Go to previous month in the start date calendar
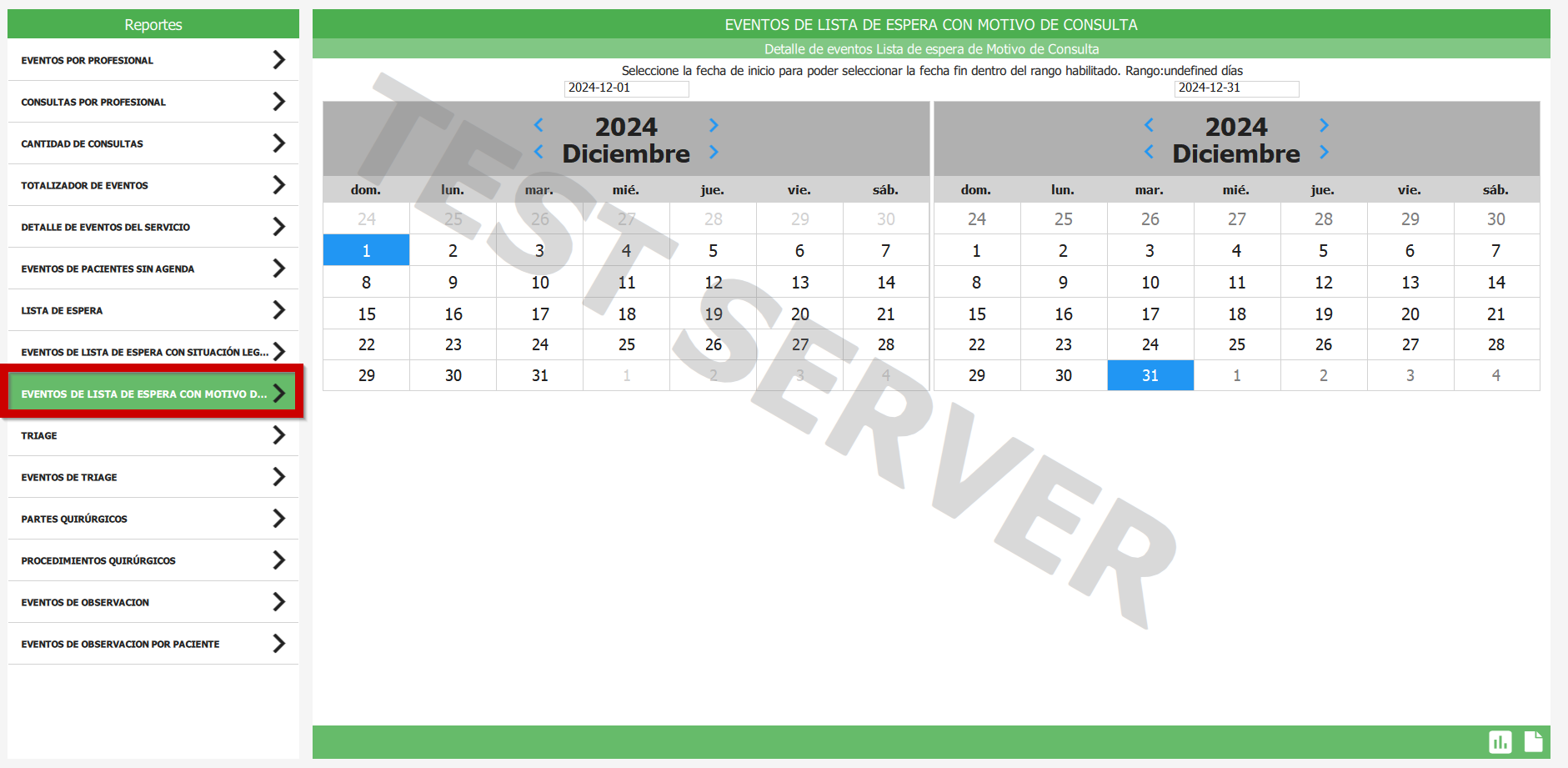The image size is (1568, 768). pyautogui.click(x=539, y=152)
